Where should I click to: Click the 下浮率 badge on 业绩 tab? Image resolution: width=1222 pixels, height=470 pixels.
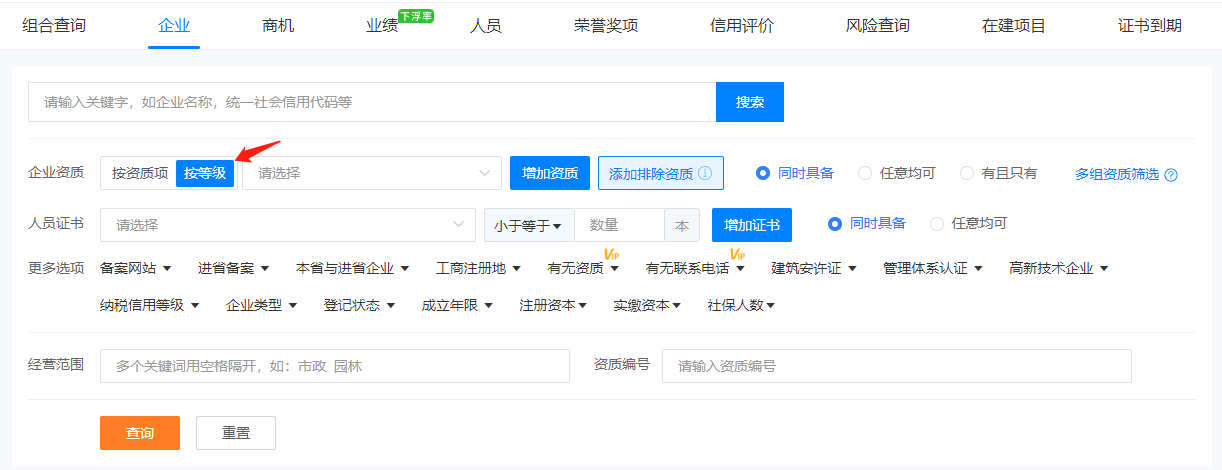415,16
